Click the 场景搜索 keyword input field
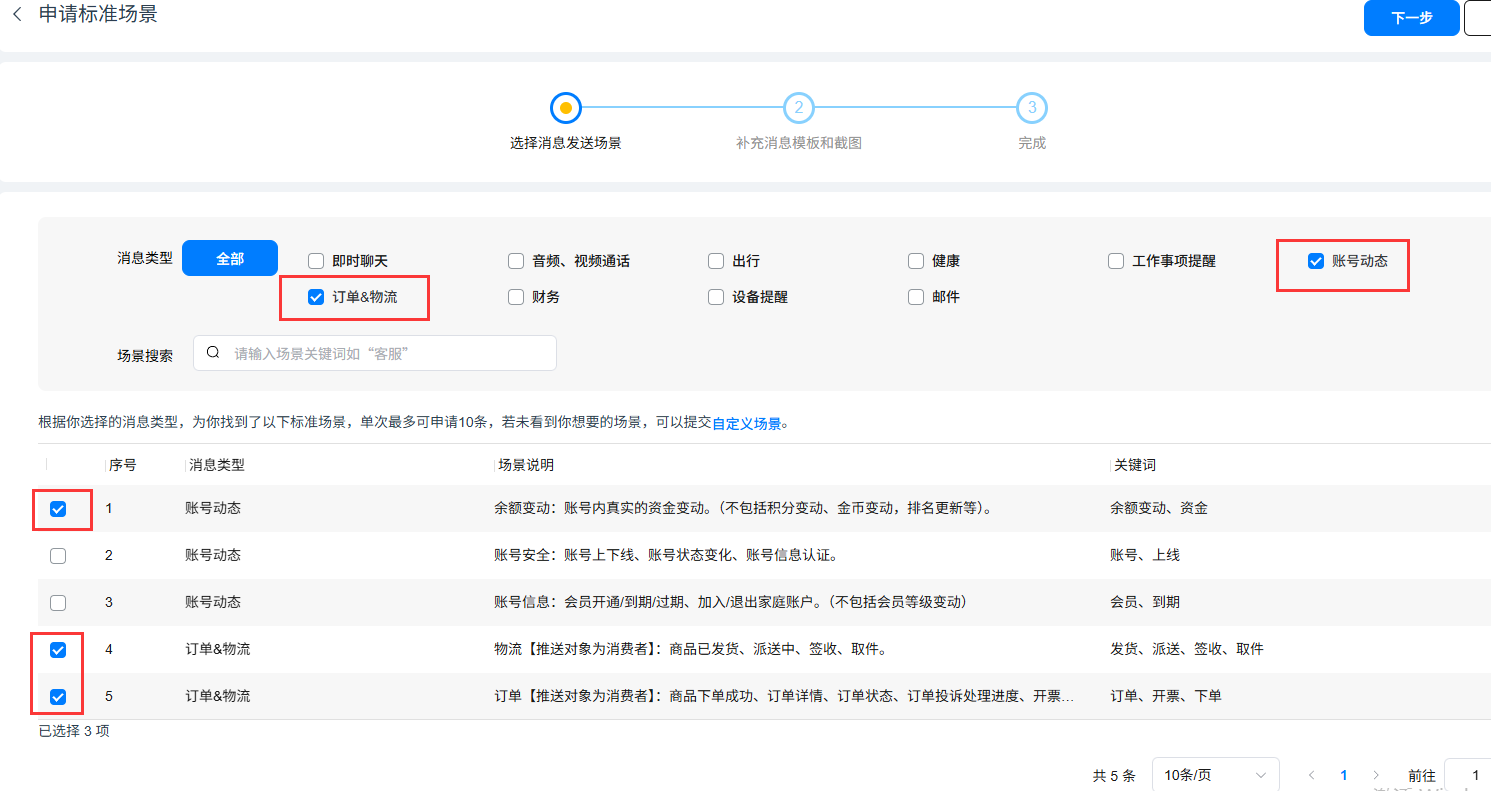 pos(390,353)
